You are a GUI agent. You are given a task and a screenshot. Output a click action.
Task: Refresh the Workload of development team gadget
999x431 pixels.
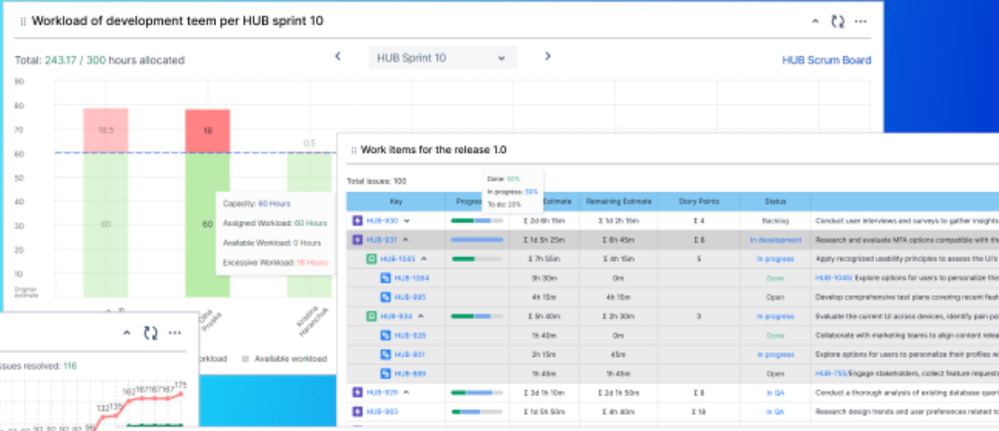pos(838,22)
